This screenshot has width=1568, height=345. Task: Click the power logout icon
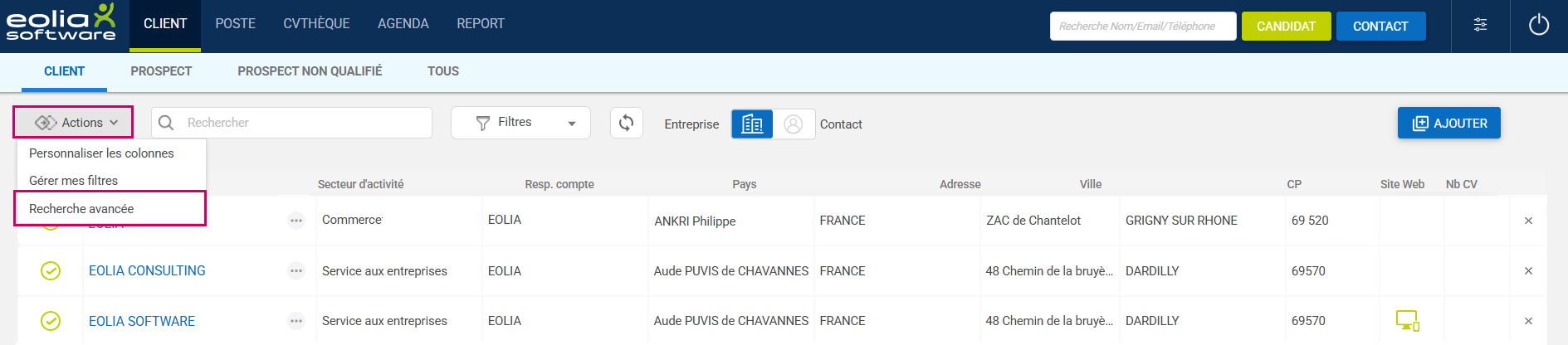click(x=1538, y=26)
